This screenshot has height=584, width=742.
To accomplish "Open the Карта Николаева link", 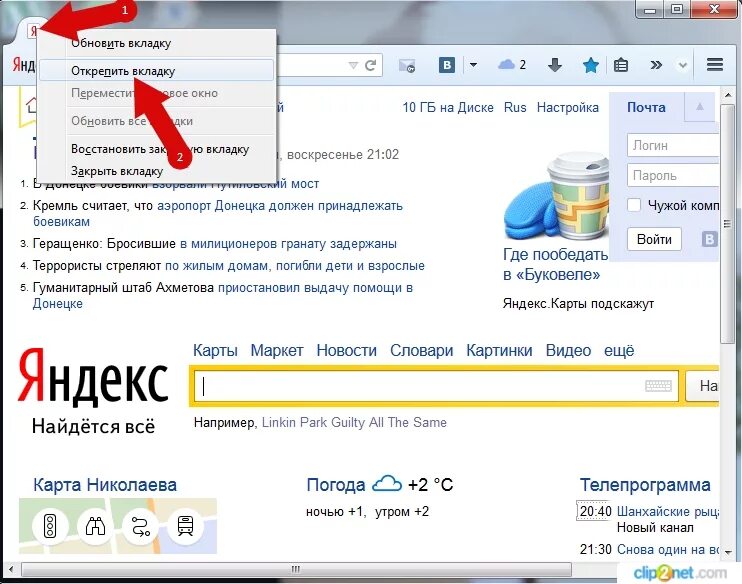I will (105, 485).
